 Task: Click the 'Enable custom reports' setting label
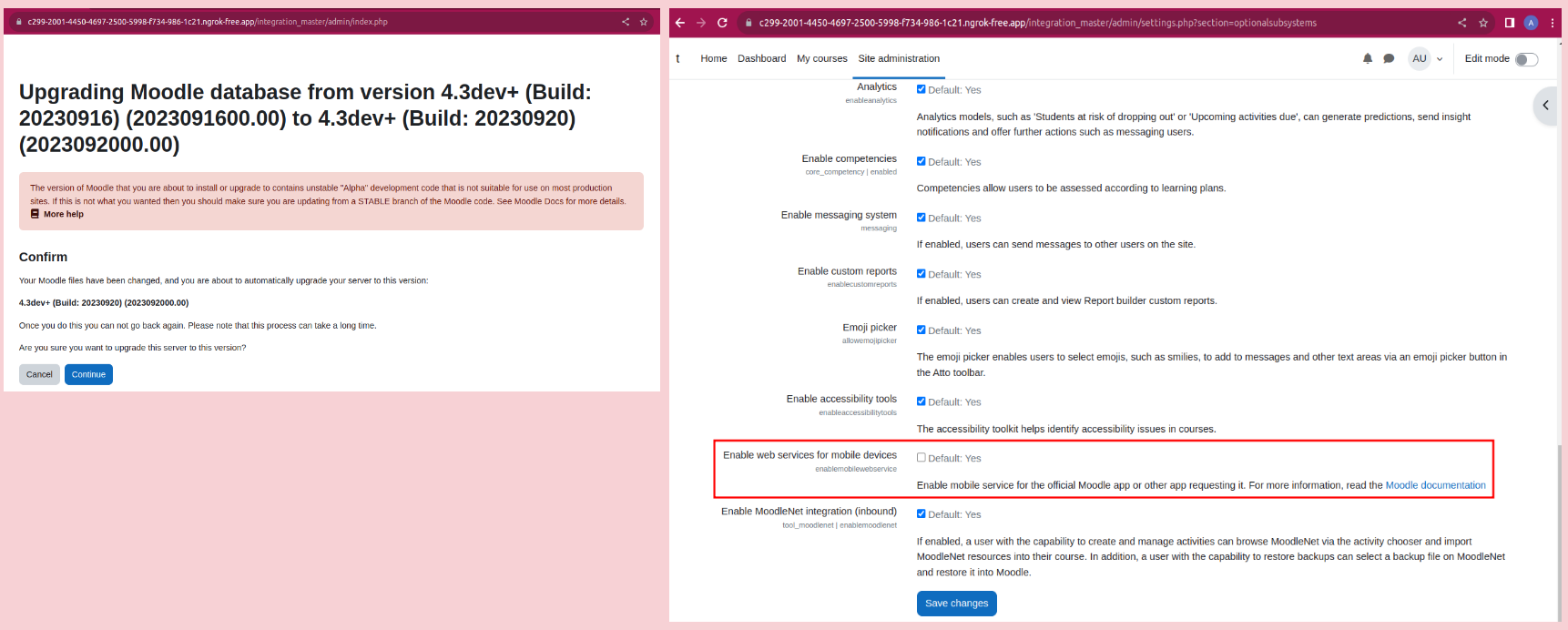pyautogui.click(x=847, y=271)
